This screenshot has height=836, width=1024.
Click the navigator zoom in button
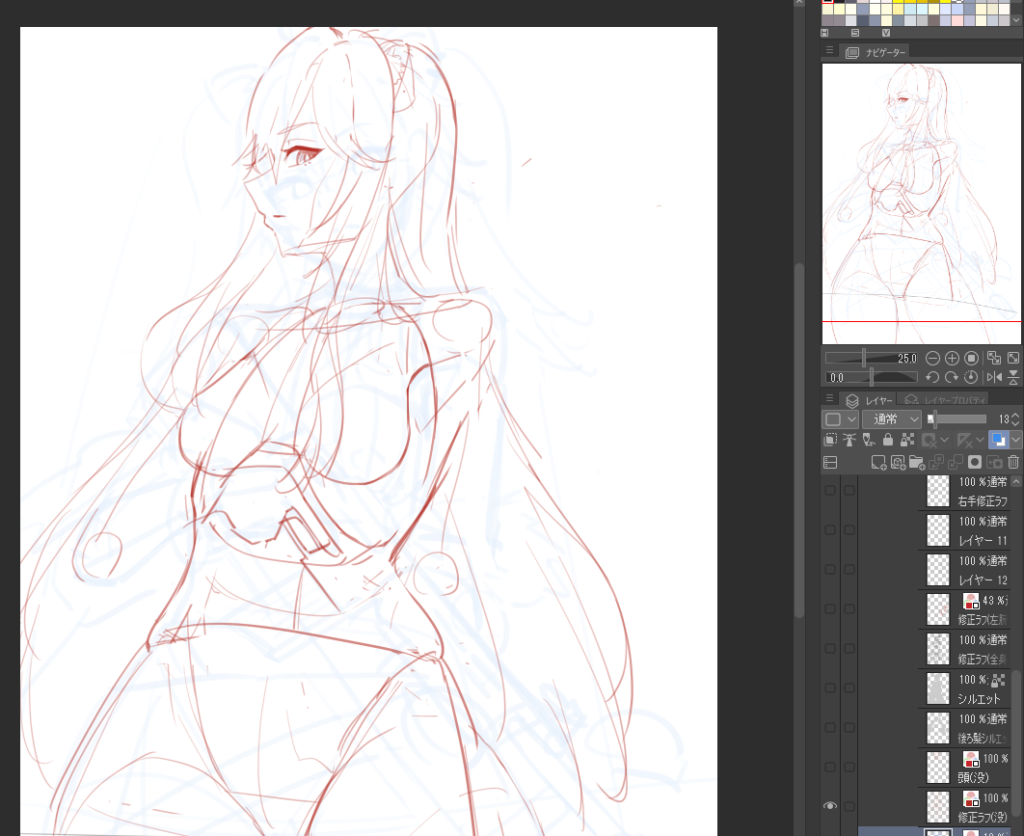tap(951, 358)
